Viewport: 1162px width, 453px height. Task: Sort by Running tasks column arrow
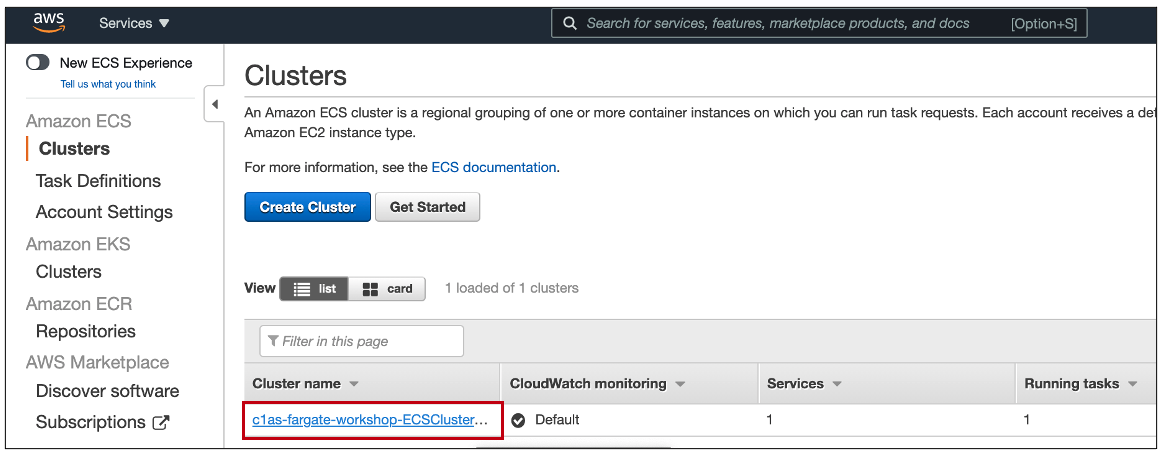click(x=1132, y=384)
